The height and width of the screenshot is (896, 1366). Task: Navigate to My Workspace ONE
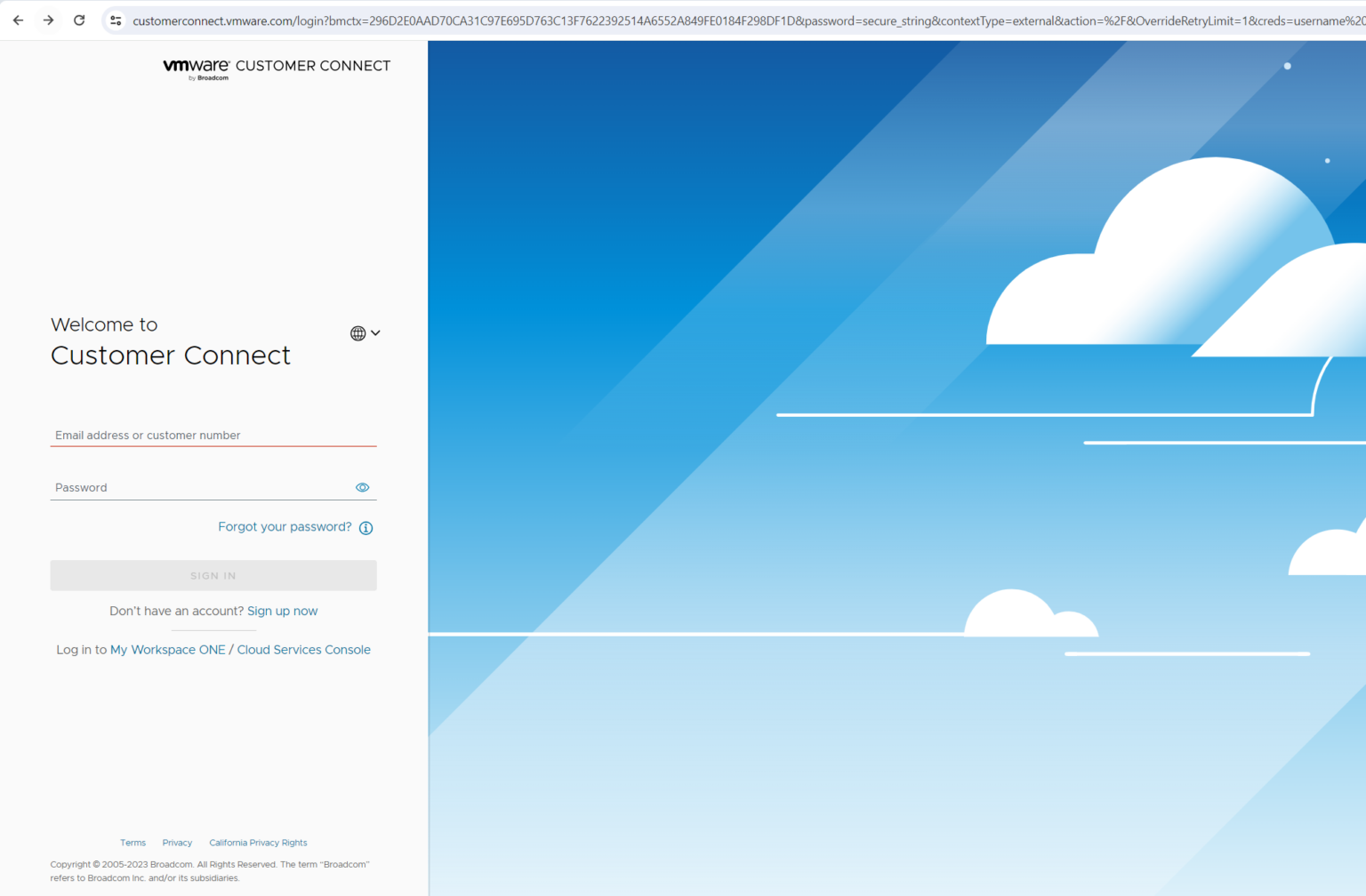pyautogui.click(x=167, y=649)
